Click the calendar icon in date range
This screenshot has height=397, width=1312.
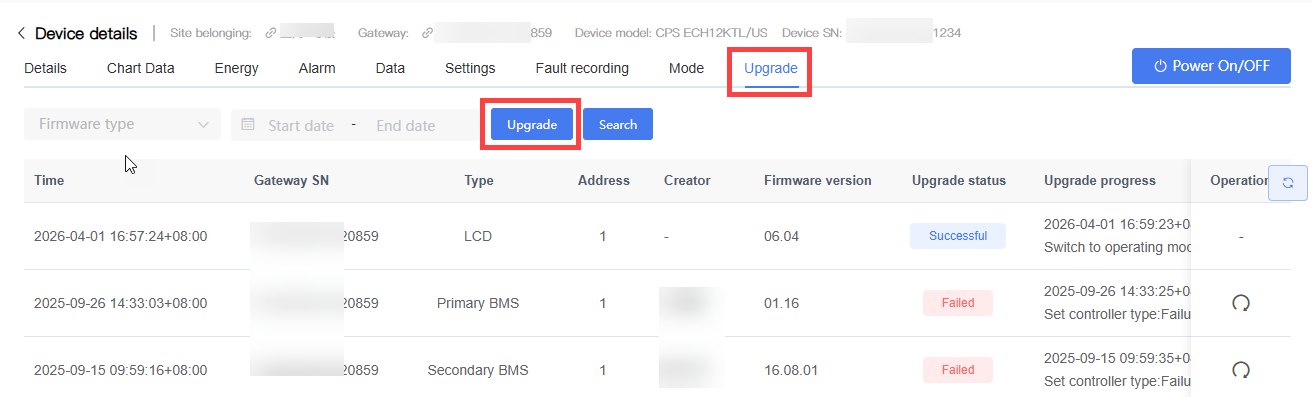[x=248, y=125]
